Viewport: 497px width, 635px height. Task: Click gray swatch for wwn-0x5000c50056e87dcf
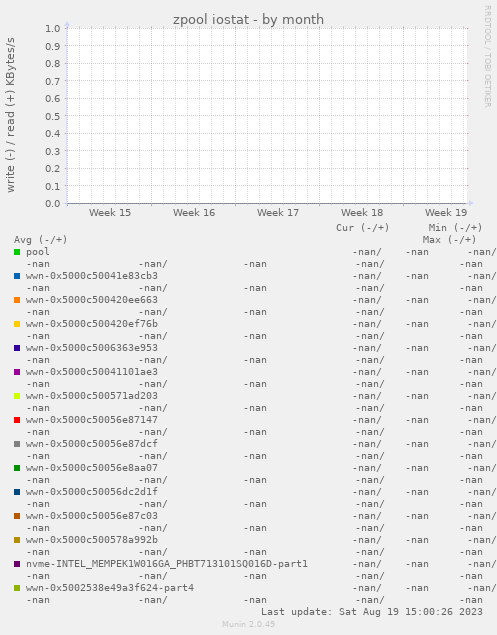[x=17, y=444]
